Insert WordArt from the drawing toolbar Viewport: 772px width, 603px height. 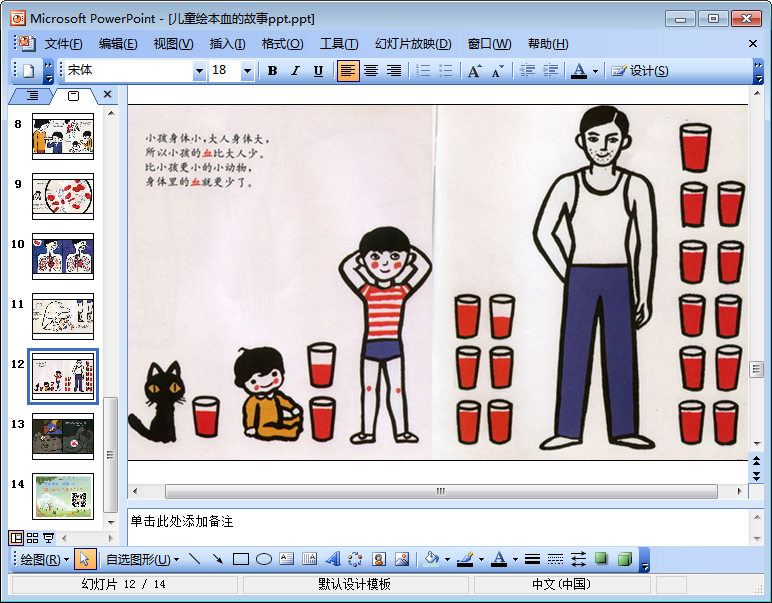pos(332,559)
